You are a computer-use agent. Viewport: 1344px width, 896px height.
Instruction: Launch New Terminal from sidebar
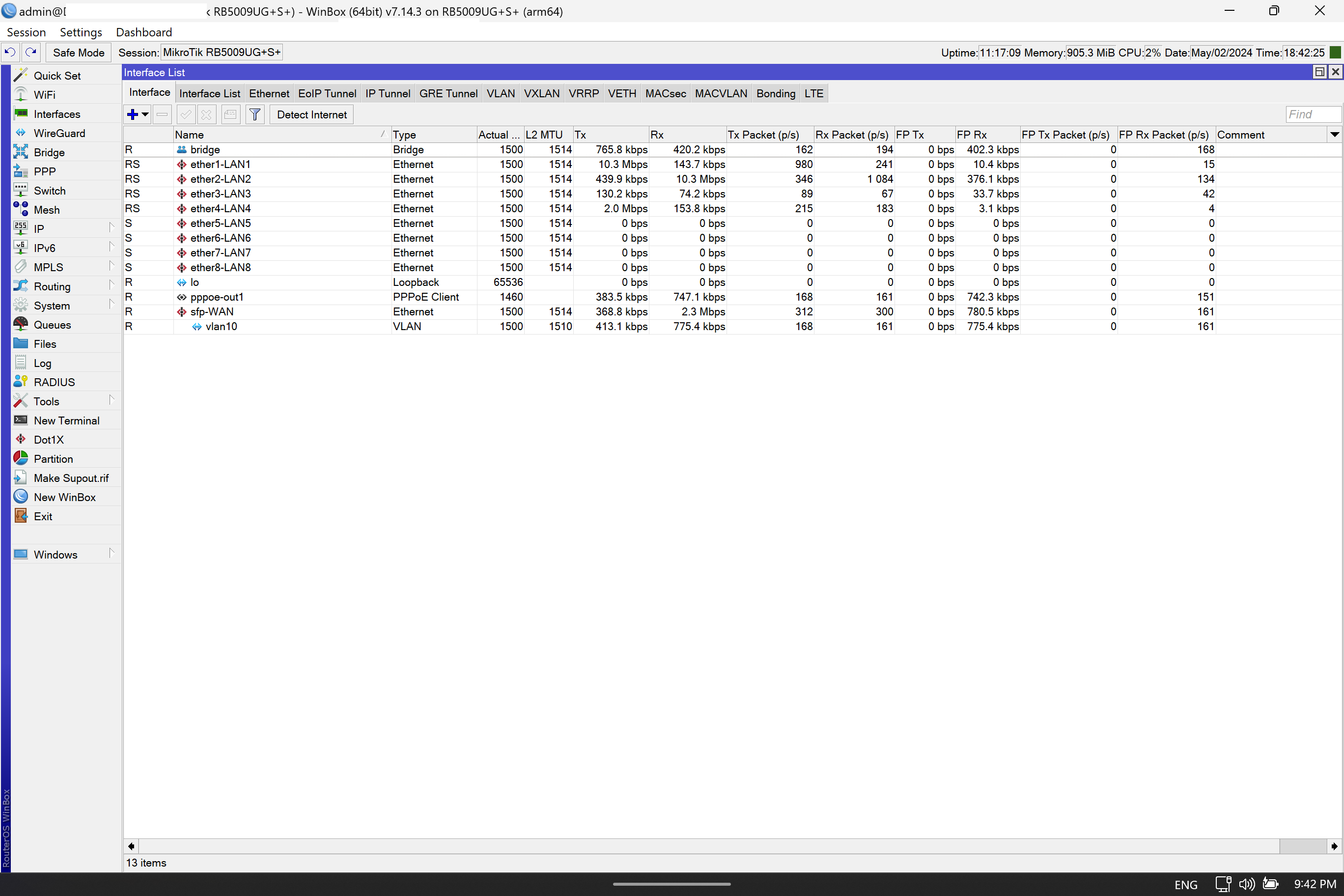click(x=67, y=420)
